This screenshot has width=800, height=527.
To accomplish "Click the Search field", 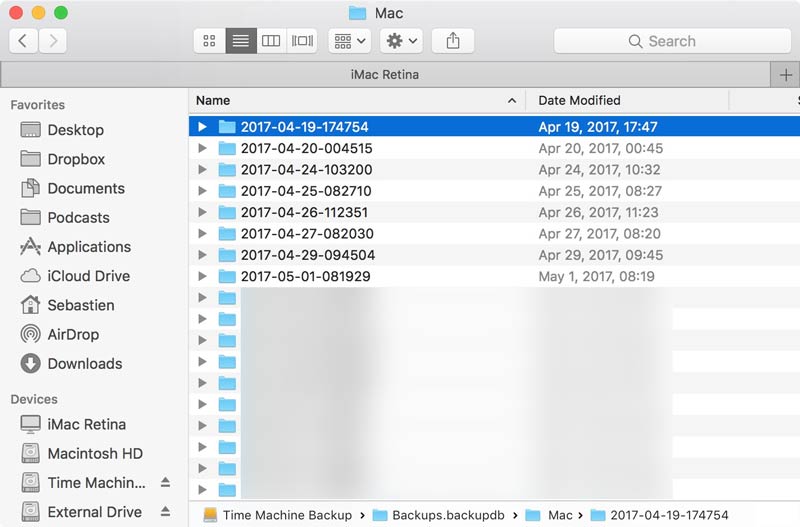I will click(672, 41).
